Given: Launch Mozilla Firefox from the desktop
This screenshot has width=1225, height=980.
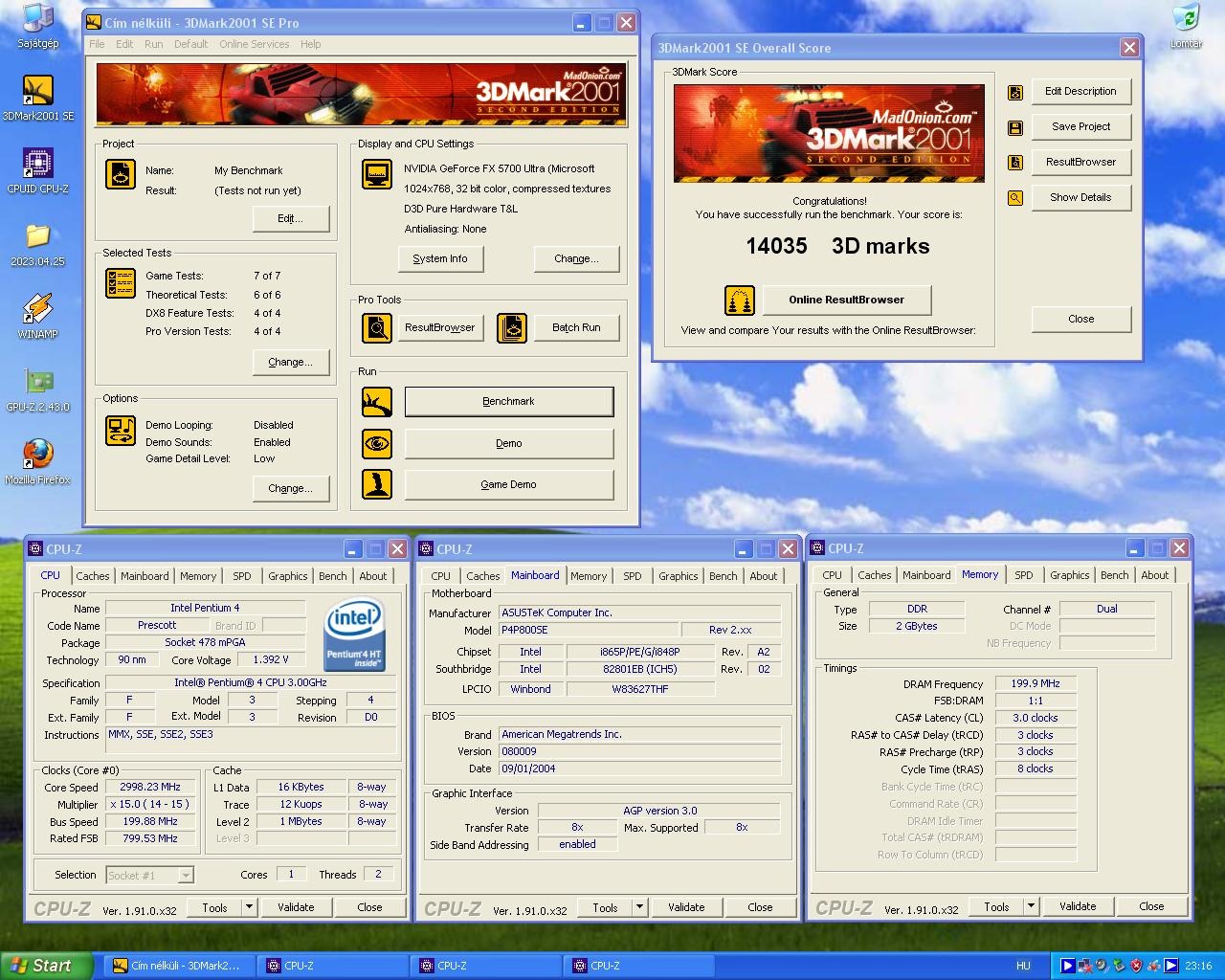Looking at the screenshot, I should tap(38, 461).
